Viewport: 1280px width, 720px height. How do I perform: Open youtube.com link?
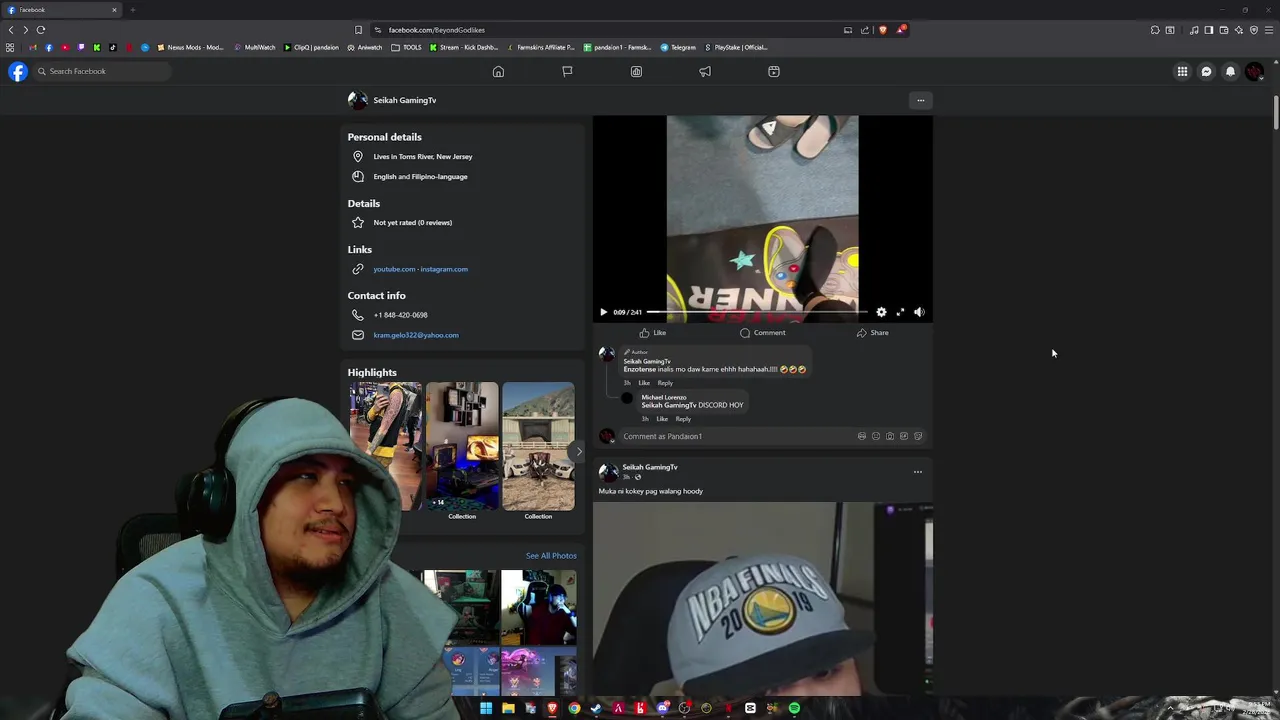point(394,269)
